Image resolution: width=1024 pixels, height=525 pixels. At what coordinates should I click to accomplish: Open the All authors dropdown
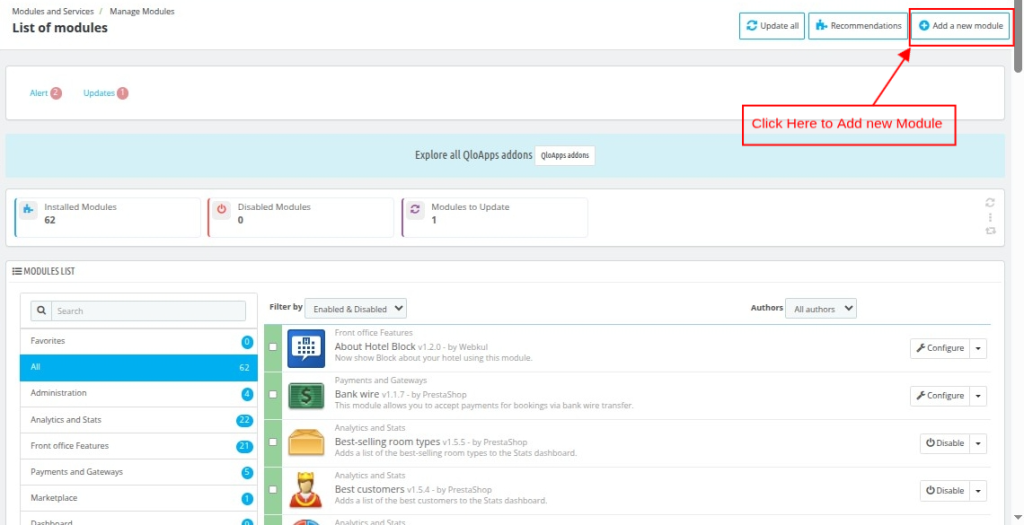click(x=821, y=309)
